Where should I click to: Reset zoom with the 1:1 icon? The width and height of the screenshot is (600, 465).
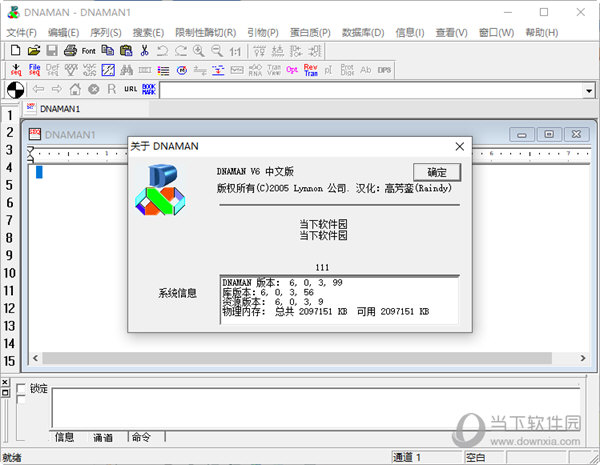(x=235, y=51)
